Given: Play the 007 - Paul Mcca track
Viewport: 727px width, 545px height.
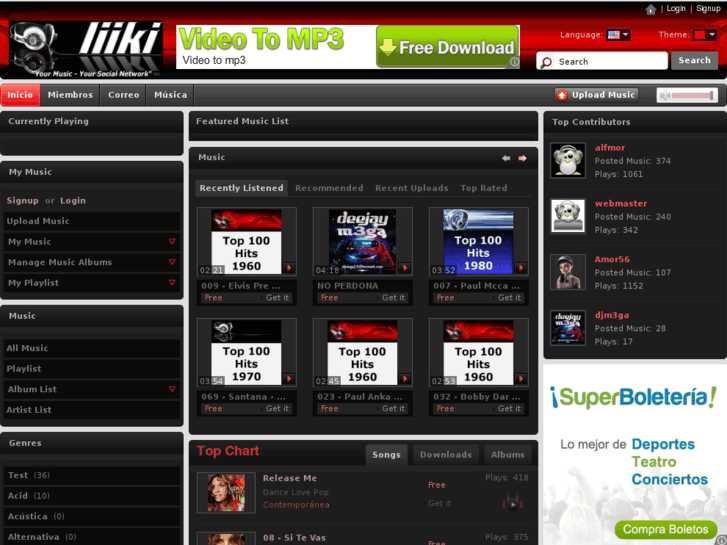Looking at the screenshot, I should pos(521,268).
